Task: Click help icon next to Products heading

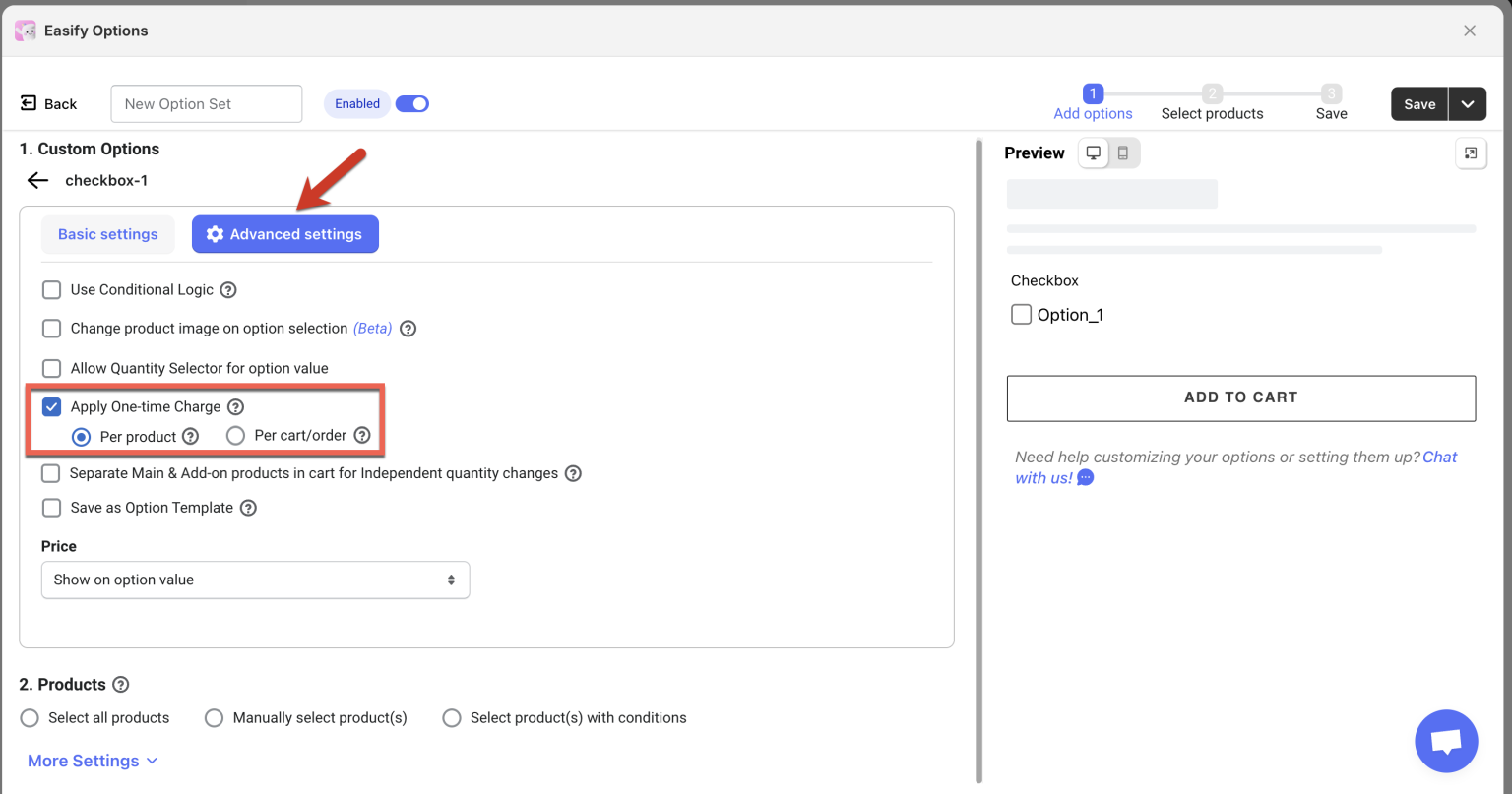Action: coord(121,685)
